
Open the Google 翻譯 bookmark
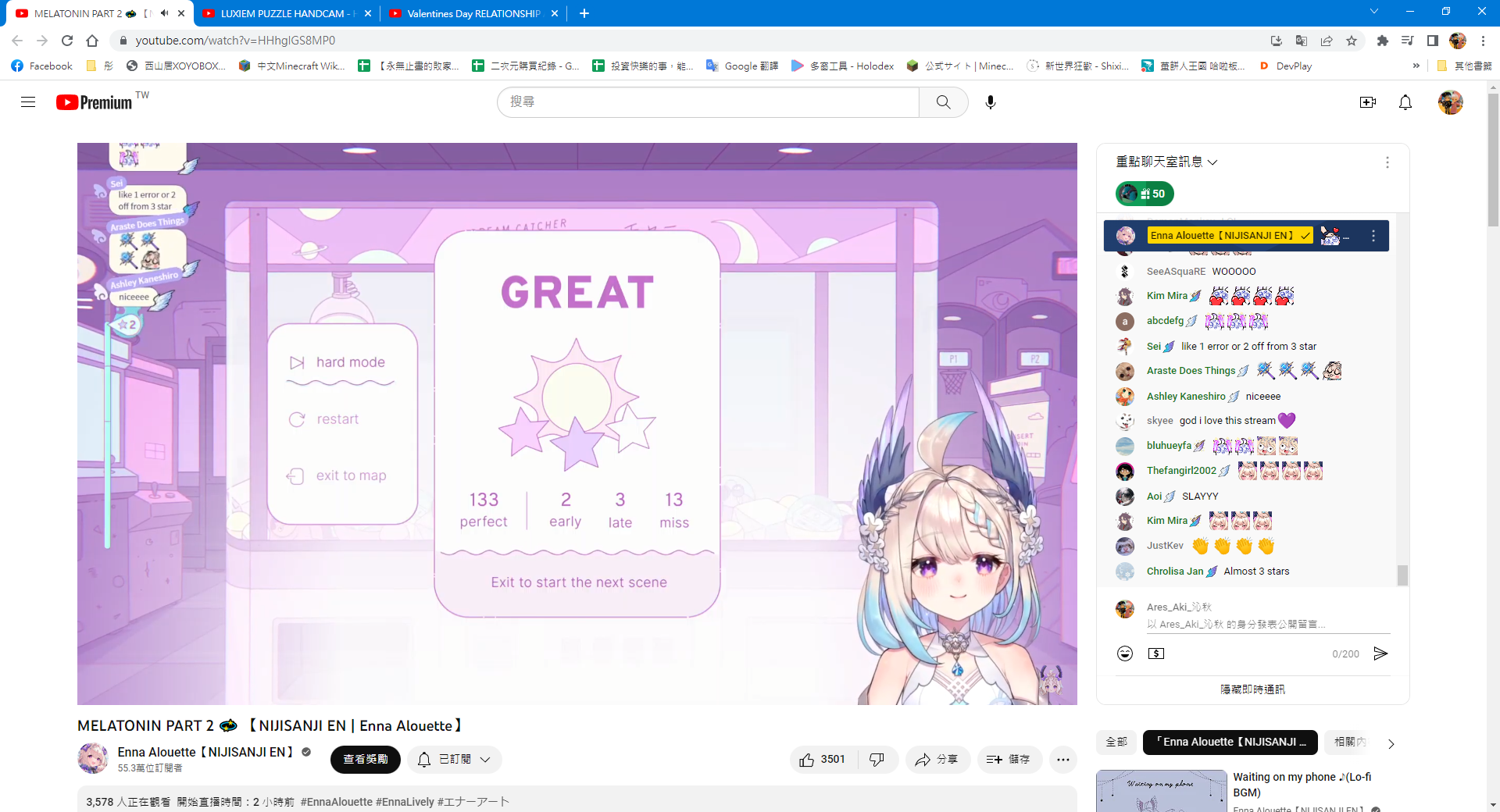(742, 66)
